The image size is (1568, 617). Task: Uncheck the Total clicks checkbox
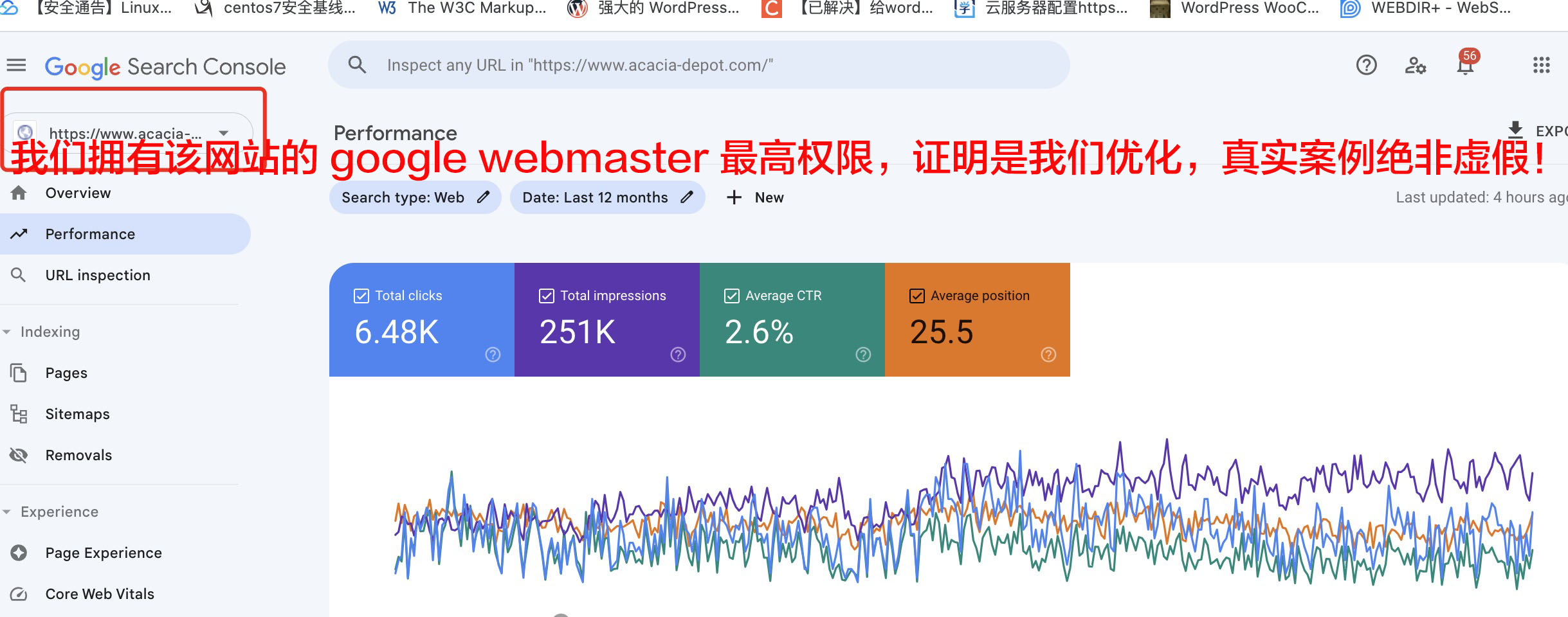(x=361, y=296)
